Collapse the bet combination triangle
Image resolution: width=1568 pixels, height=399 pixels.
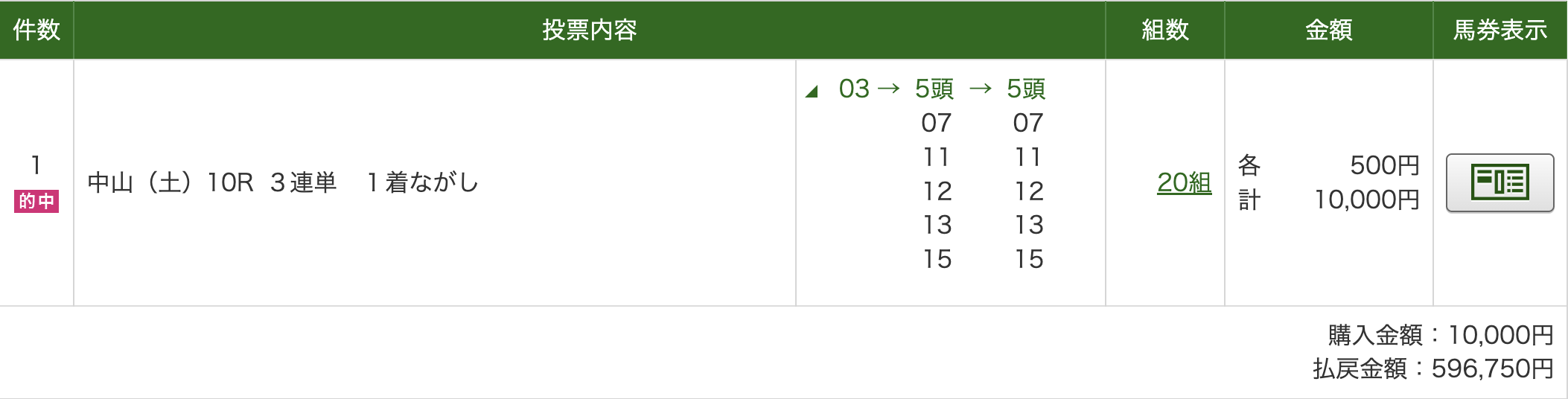[812, 92]
